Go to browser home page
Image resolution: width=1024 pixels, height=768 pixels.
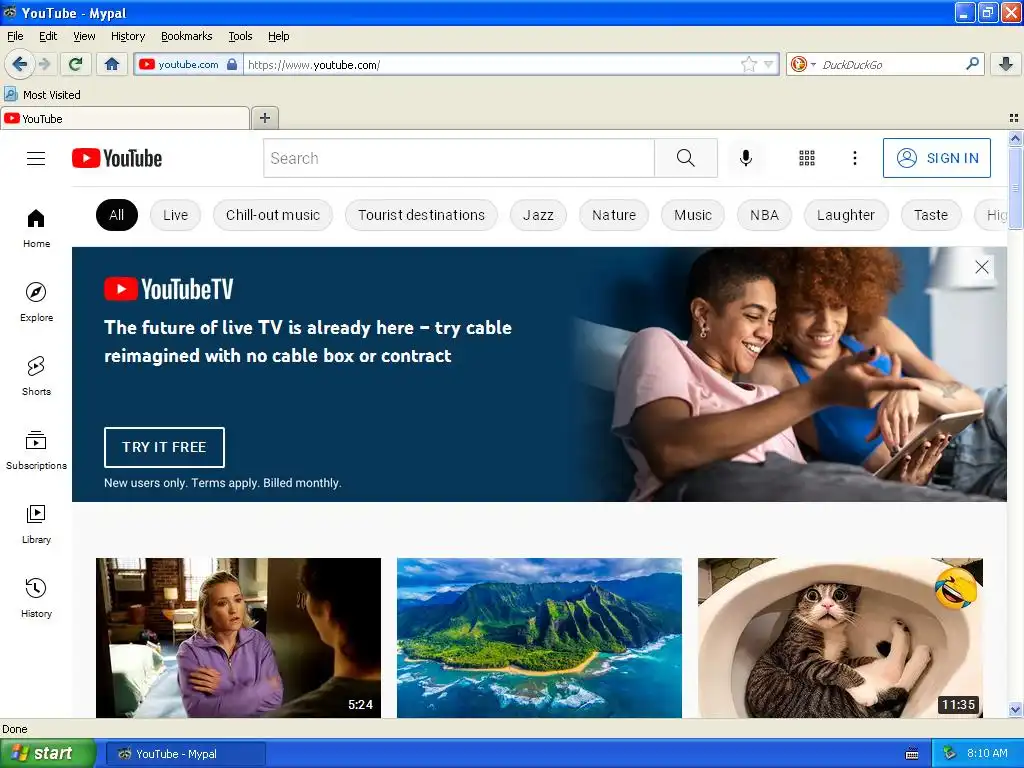click(x=112, y=64)
